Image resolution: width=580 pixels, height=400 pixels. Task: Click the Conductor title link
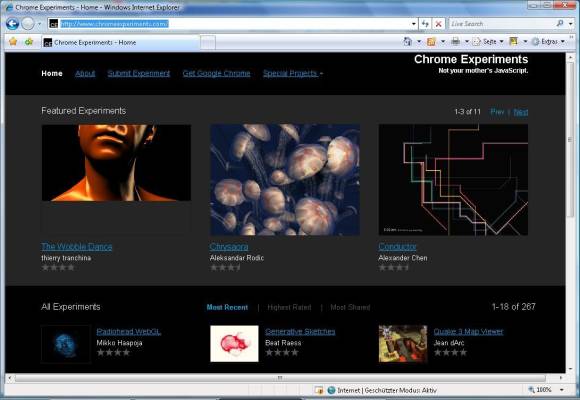click(x=397, y=246)
